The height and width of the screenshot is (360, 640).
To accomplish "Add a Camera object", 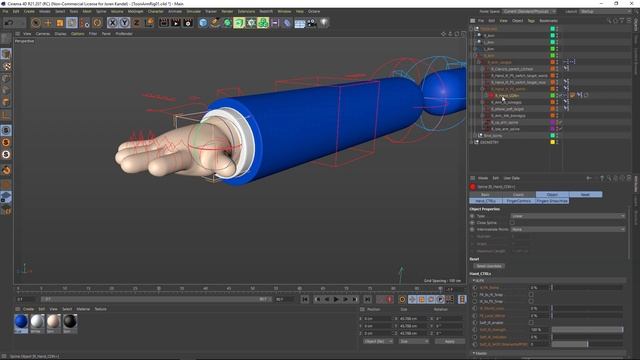I will point(312,23).
